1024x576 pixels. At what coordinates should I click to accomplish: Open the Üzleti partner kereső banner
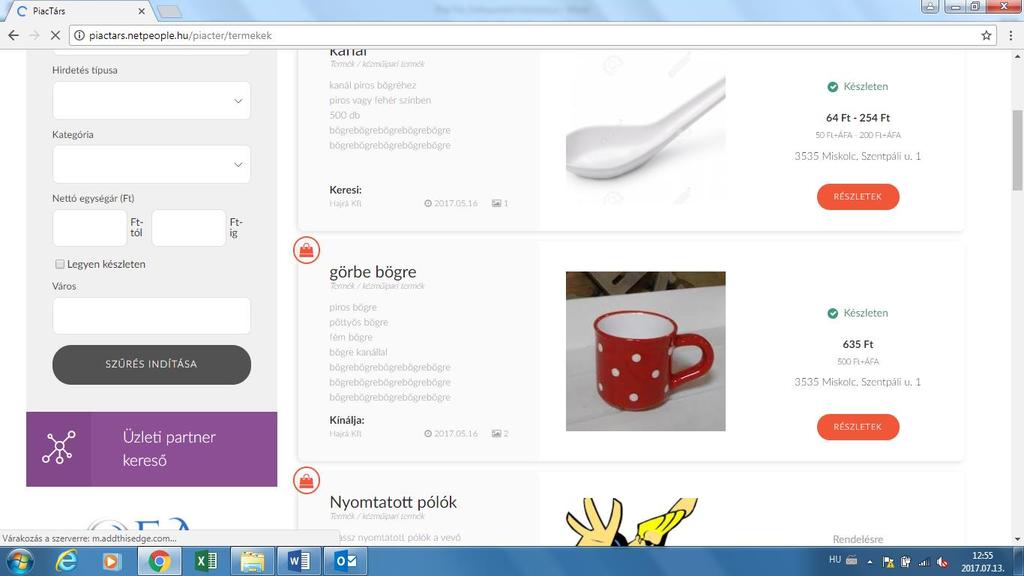coord(152,449)
